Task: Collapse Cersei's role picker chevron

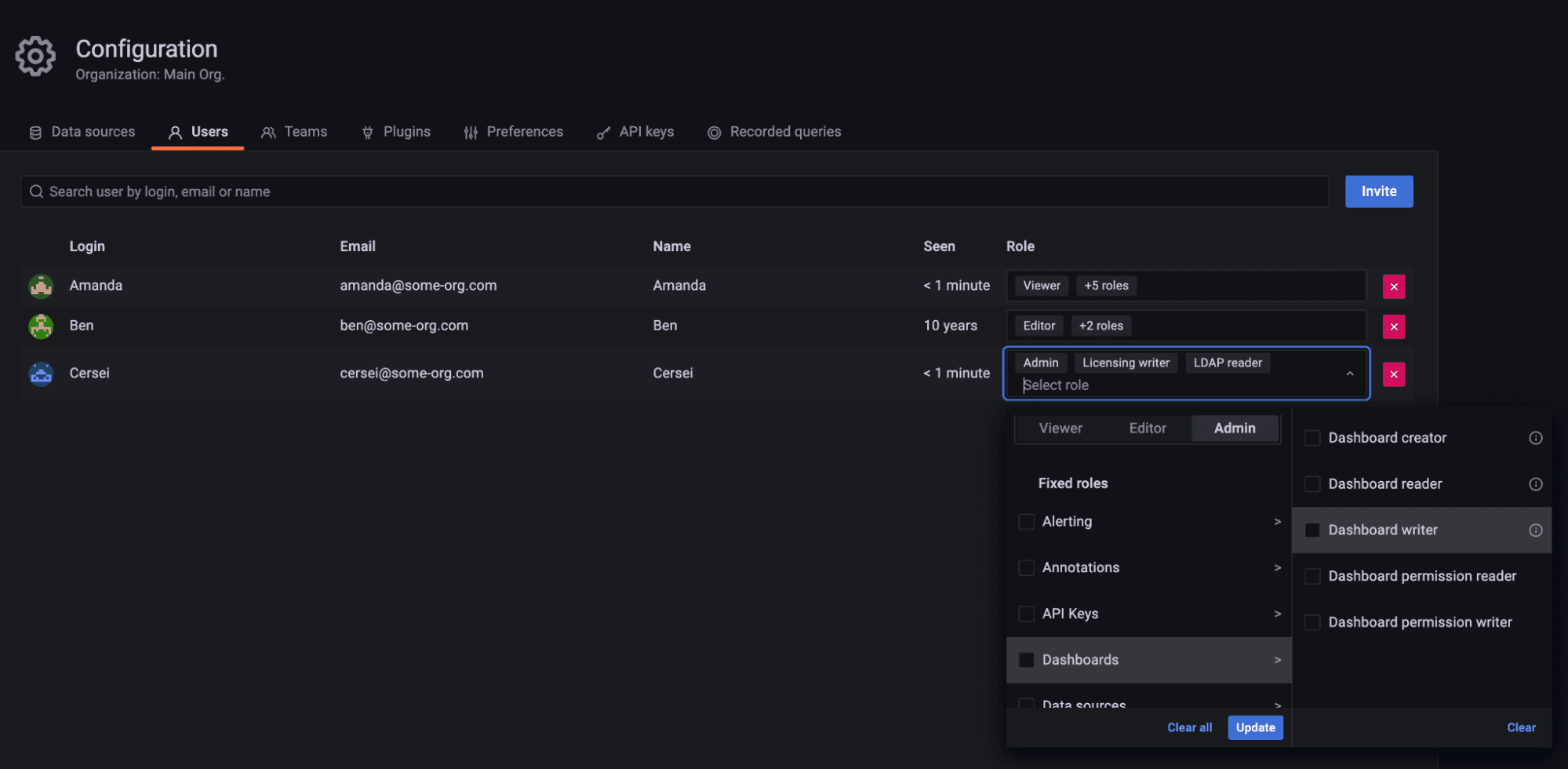Action: tap(1349, 374)
